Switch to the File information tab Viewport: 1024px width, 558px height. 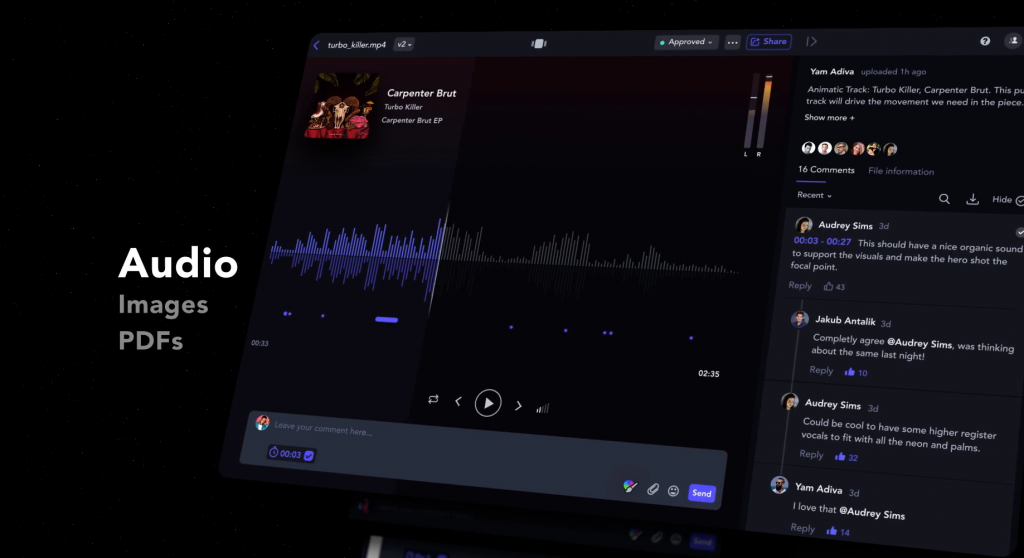coord(901,171)
